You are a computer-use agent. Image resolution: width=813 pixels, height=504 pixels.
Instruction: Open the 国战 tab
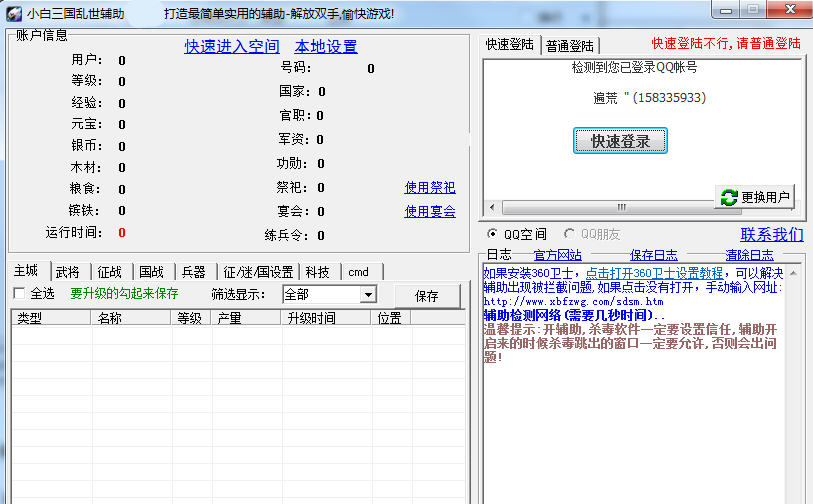(151, 272)
